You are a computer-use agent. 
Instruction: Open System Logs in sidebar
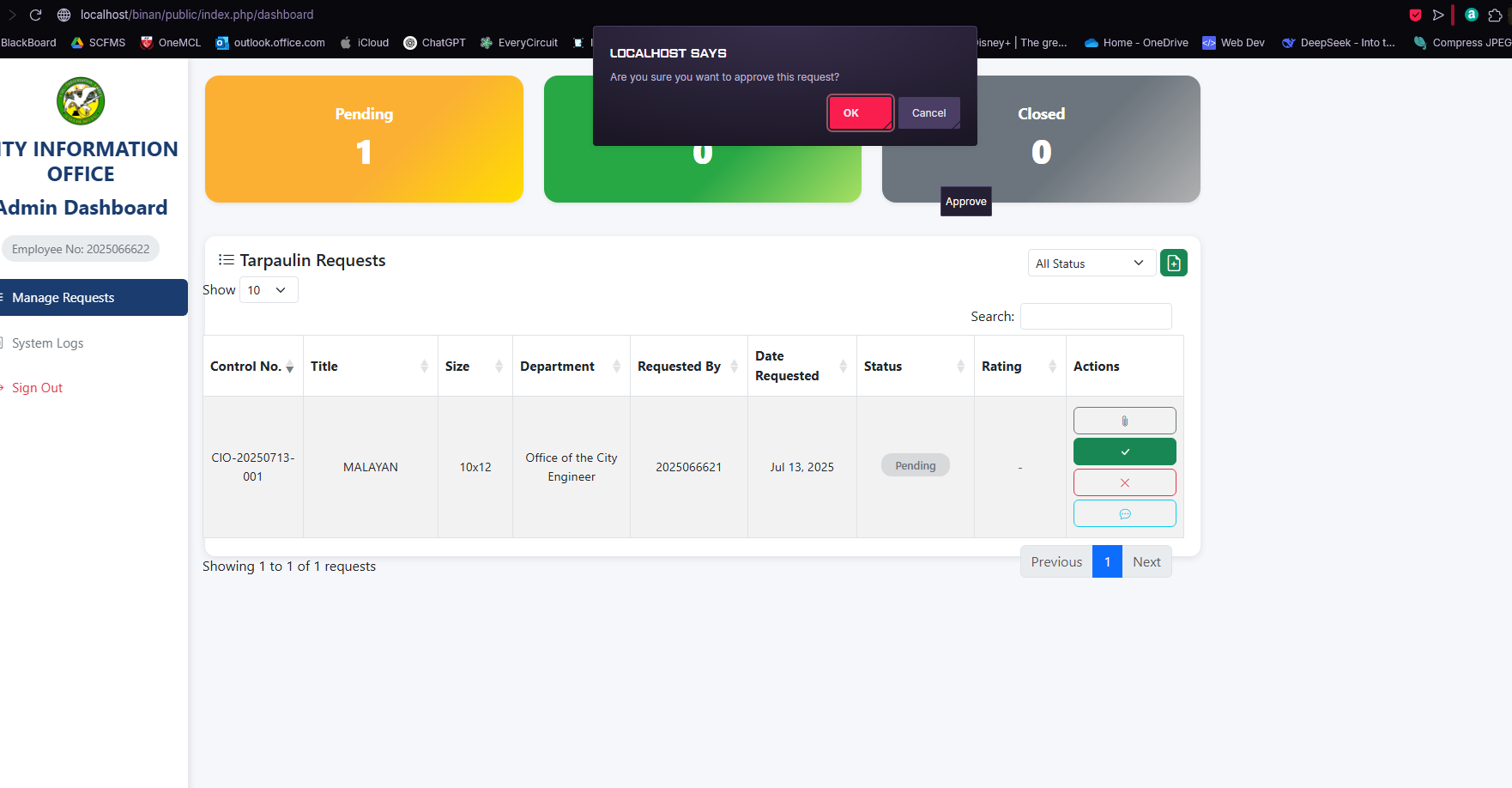[47, 343]
